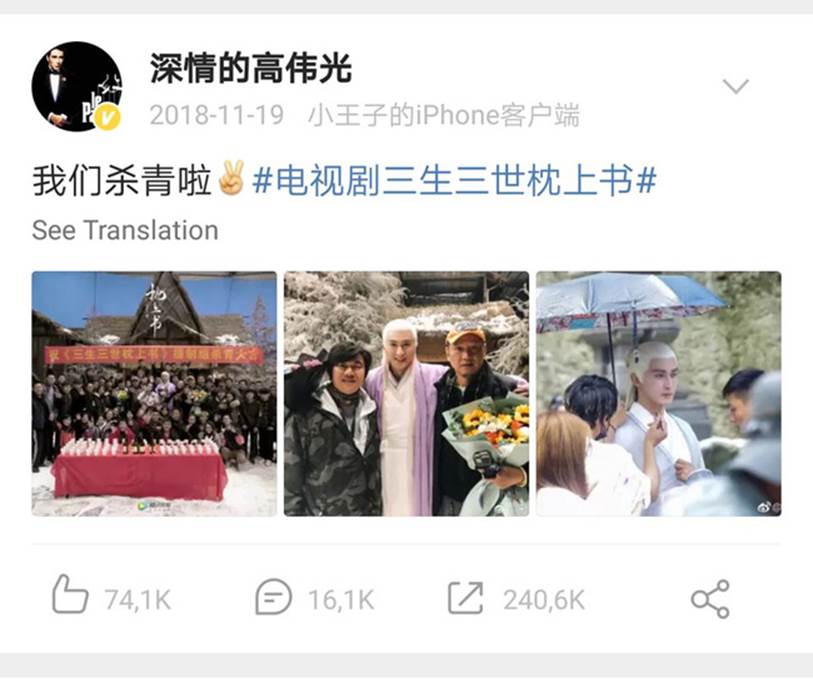Viewport: 813px width, 698px height.
Task: Click the victory hand emoji in post
Action: click(x=231, y=179)
